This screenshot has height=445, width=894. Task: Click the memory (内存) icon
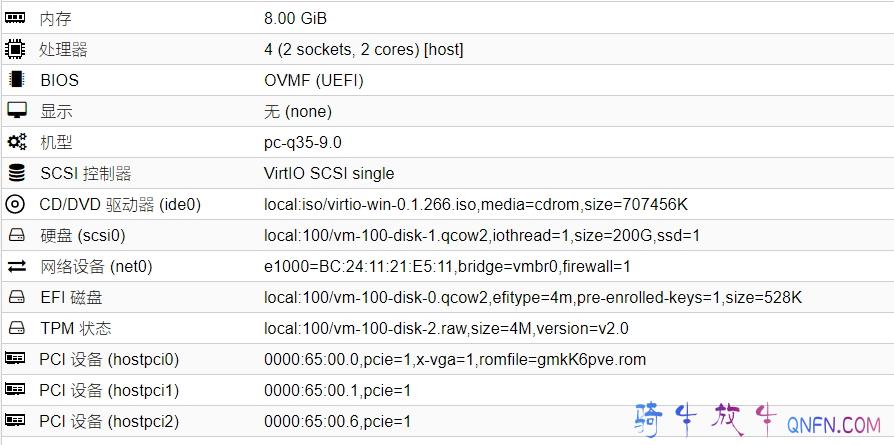coord(16,18)
